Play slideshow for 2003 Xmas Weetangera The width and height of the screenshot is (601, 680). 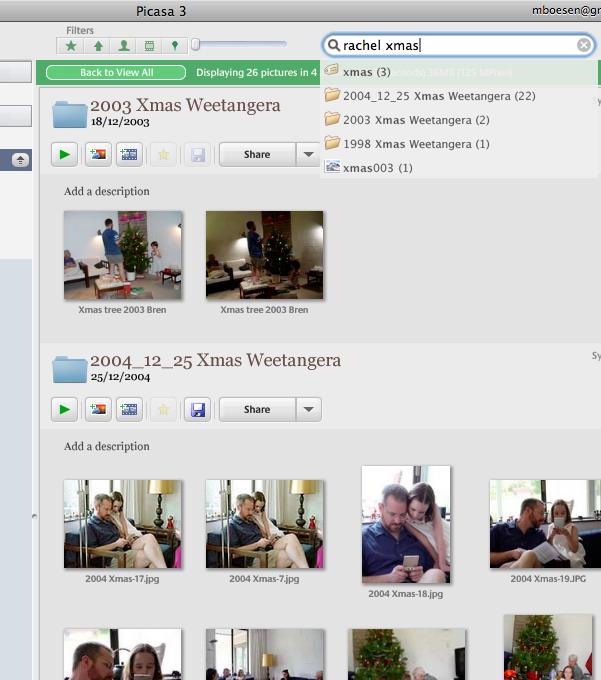click(64, 154)
